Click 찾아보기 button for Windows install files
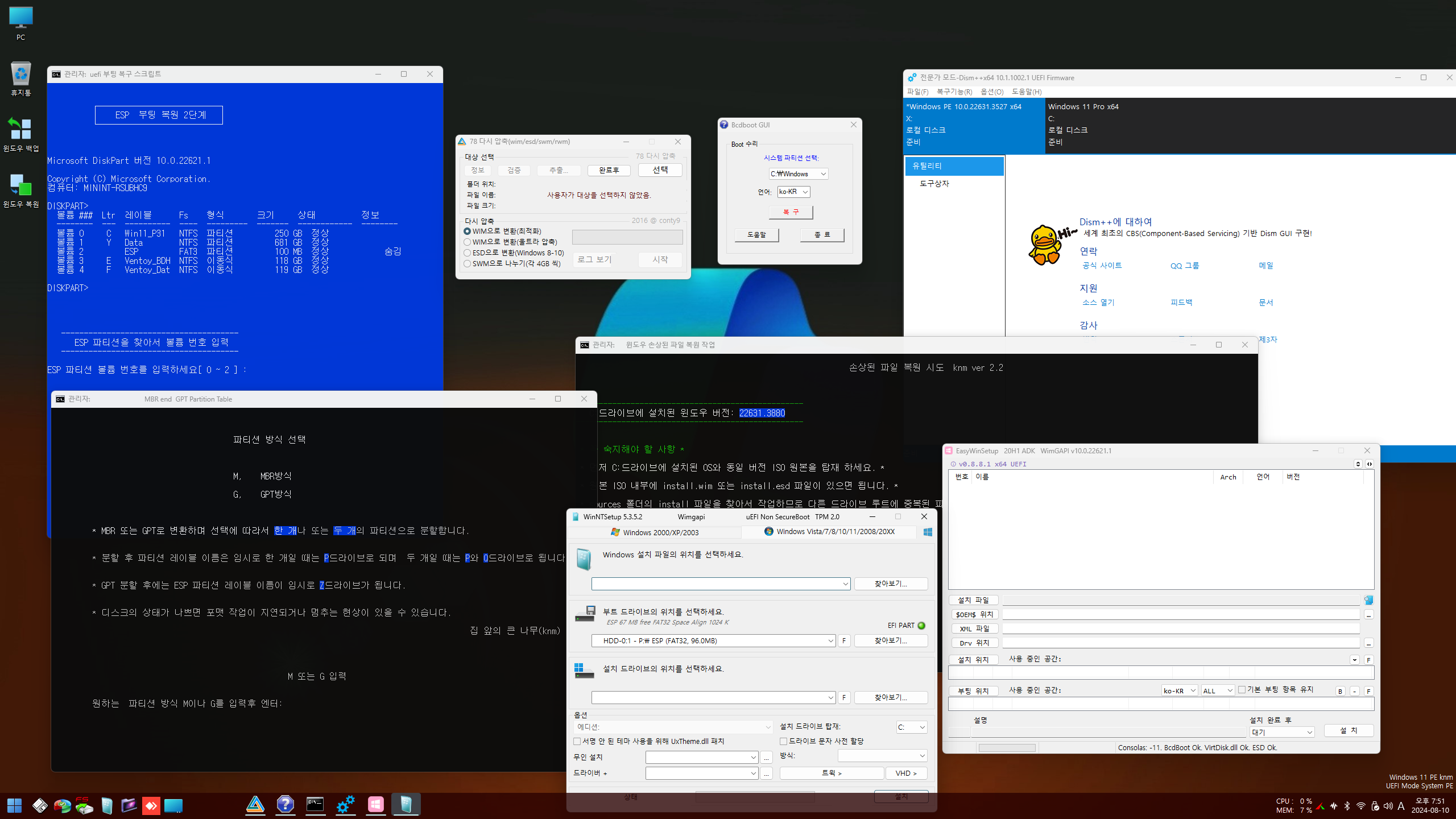 point(891,584)
